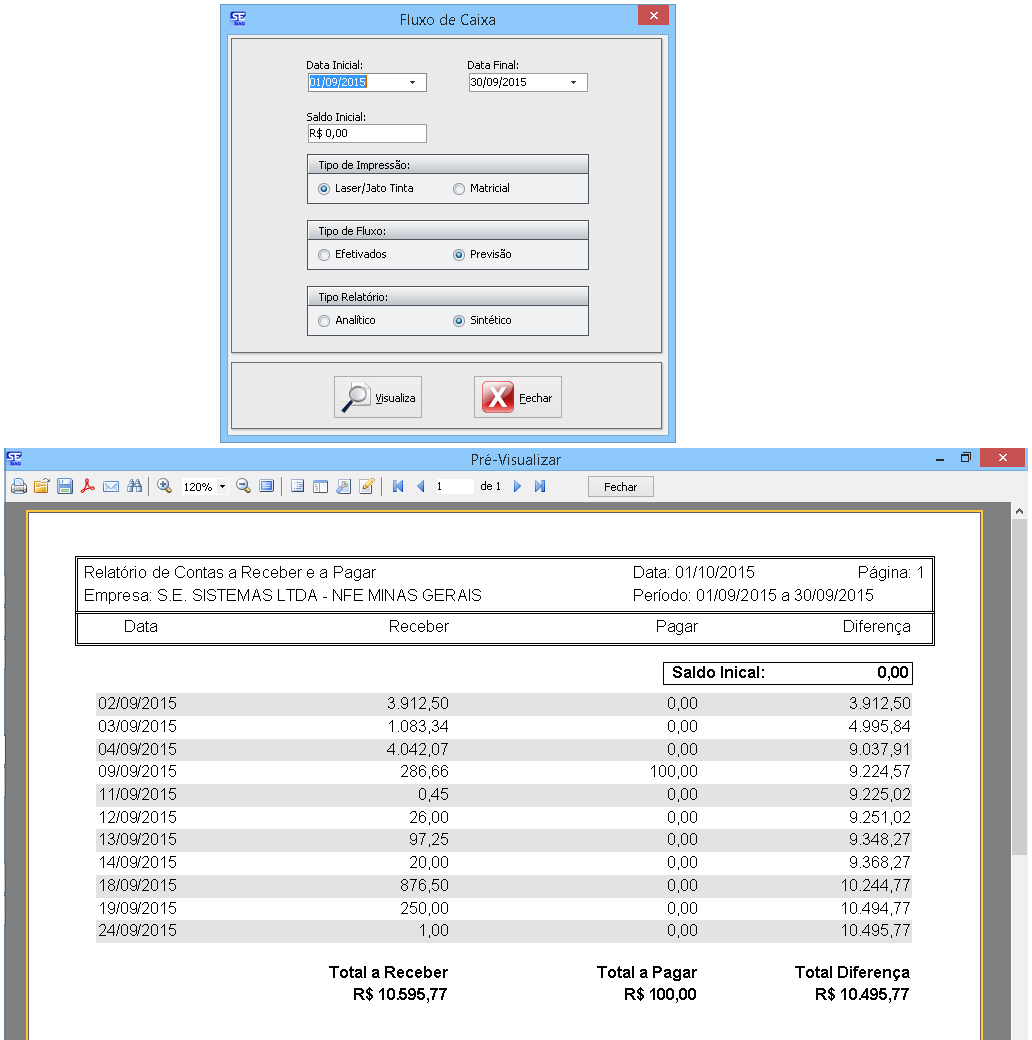The image size is (1032, 1040).
Task: Open the Data Inicial date dropdown
Action: click(412, 83)
